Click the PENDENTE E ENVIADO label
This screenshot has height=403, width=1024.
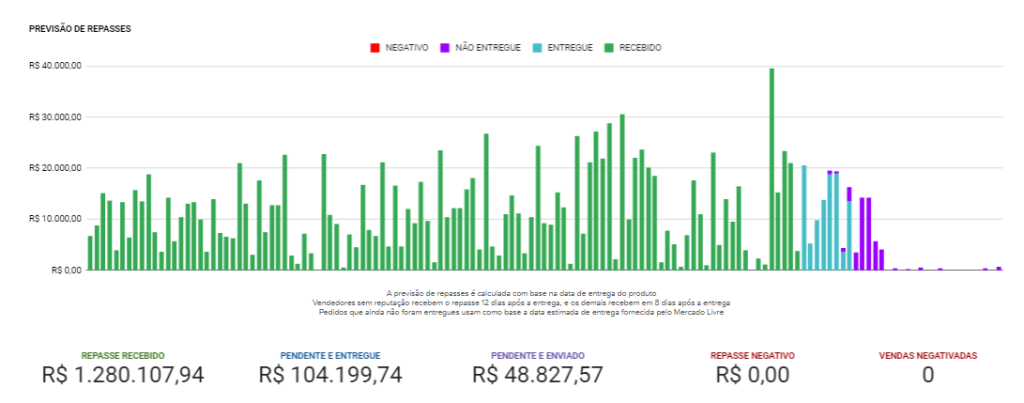pos(538,356)
